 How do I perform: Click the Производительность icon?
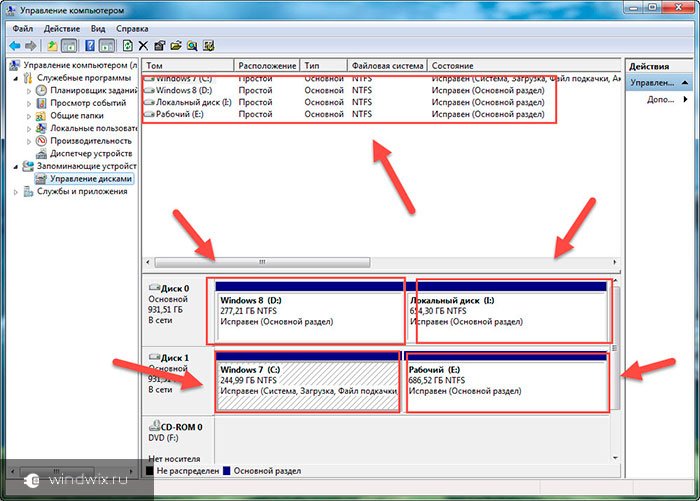pos(41,141)
